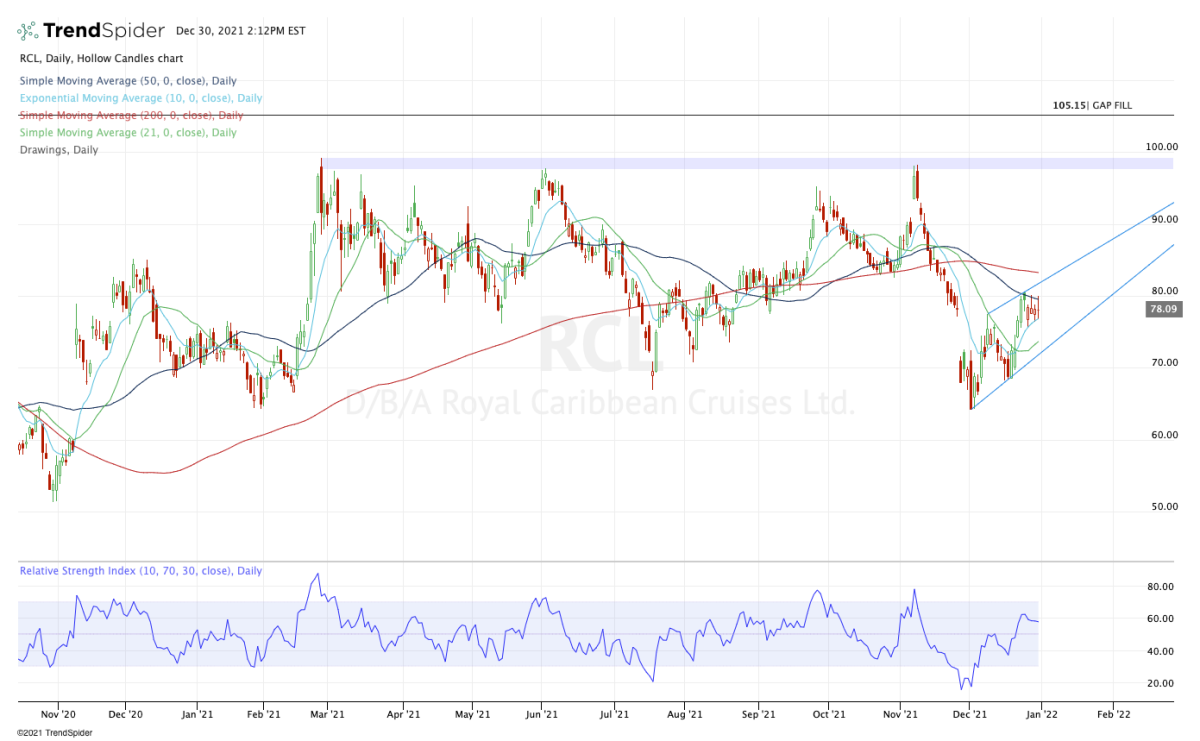The width and height of the screenshot is (1200, 741).
Task: Click the Relative Strength Index indicator label
Action: (141, 571)
